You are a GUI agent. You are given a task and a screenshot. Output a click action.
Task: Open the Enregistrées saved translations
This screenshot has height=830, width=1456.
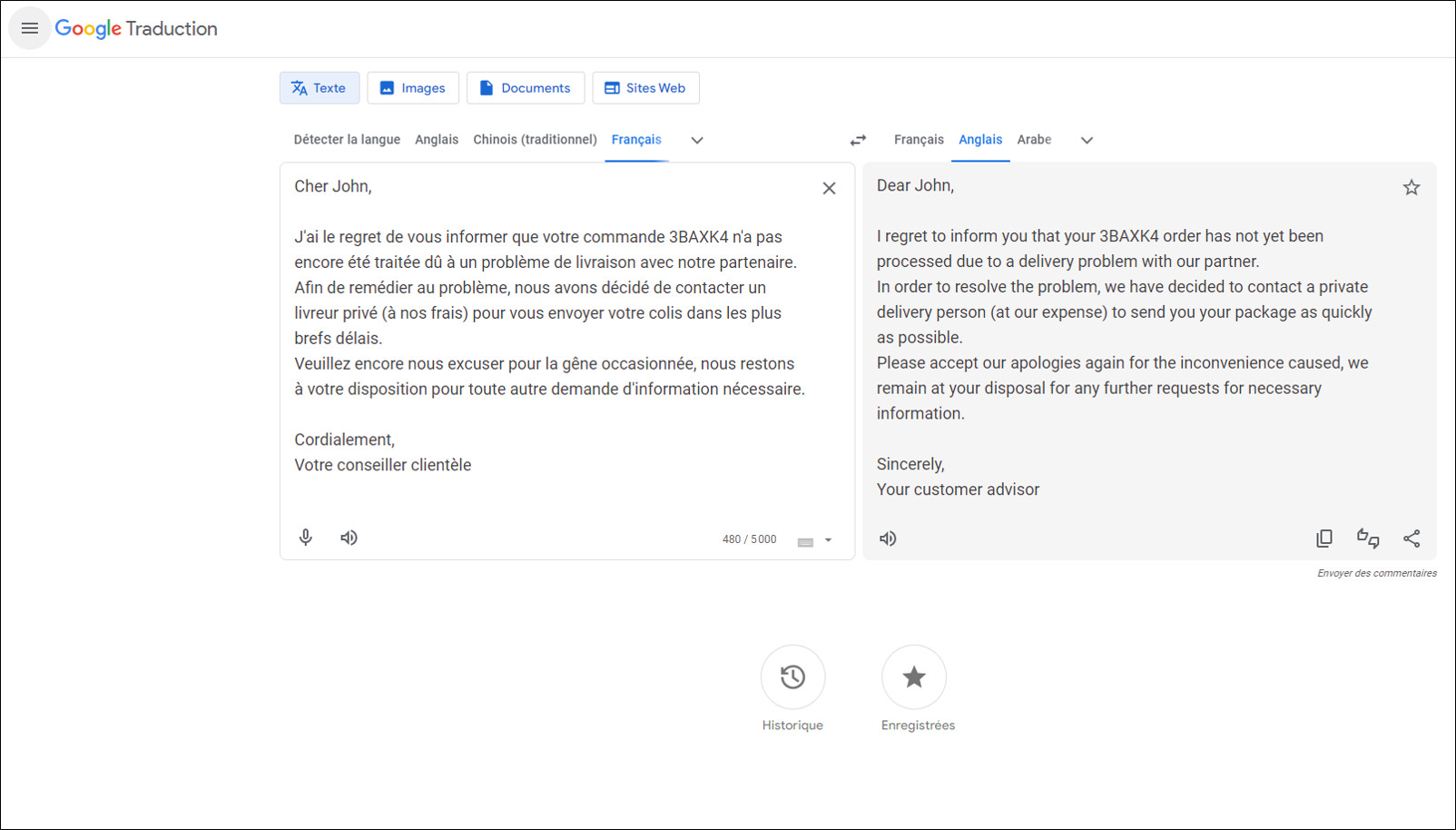pos(914,677)
